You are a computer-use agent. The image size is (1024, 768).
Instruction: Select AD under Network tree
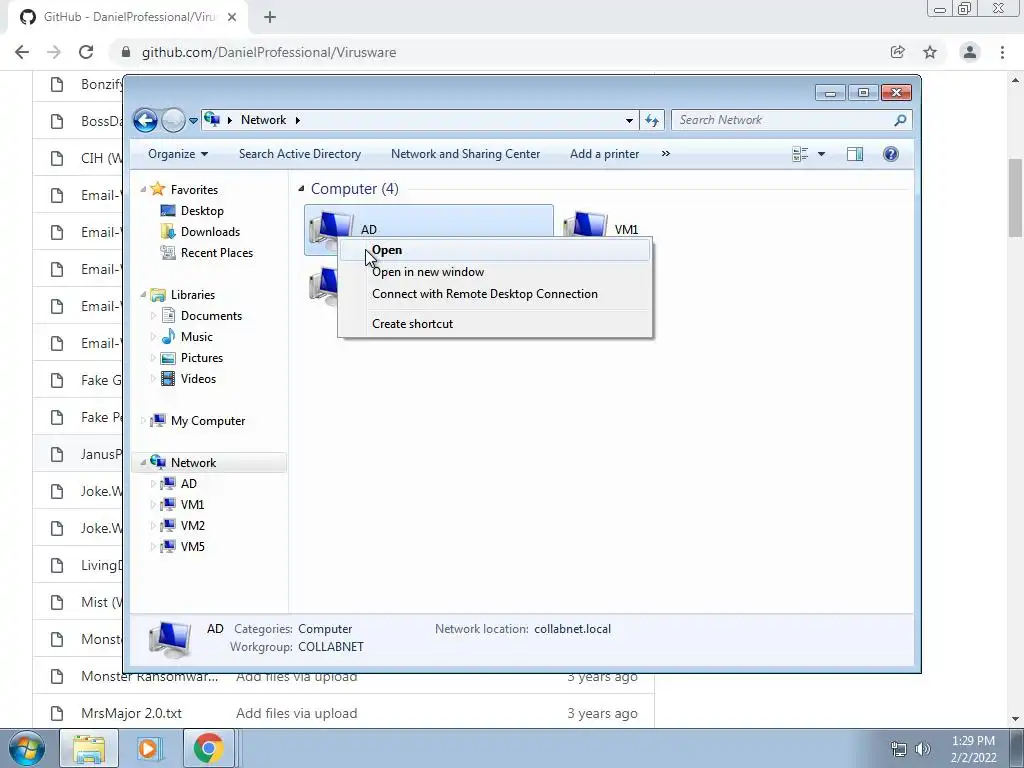pos(188,484)
